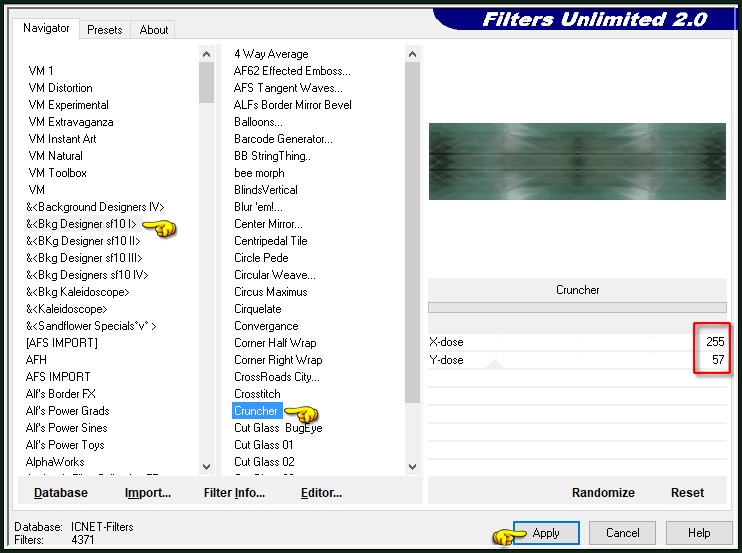Choose bee morph filter
This screenshot has width=742, height=553.
259,173
